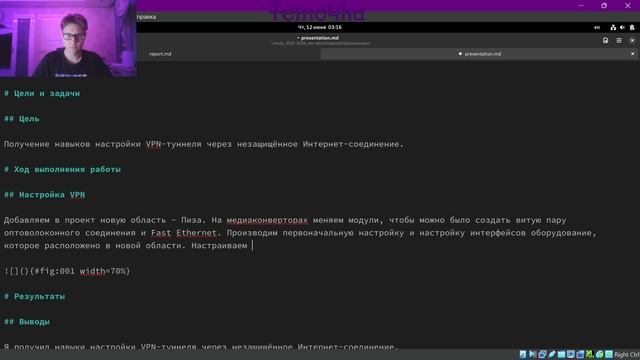Open the network status icon in top panel
Screen dimensions: 640x360
(613, 27)
